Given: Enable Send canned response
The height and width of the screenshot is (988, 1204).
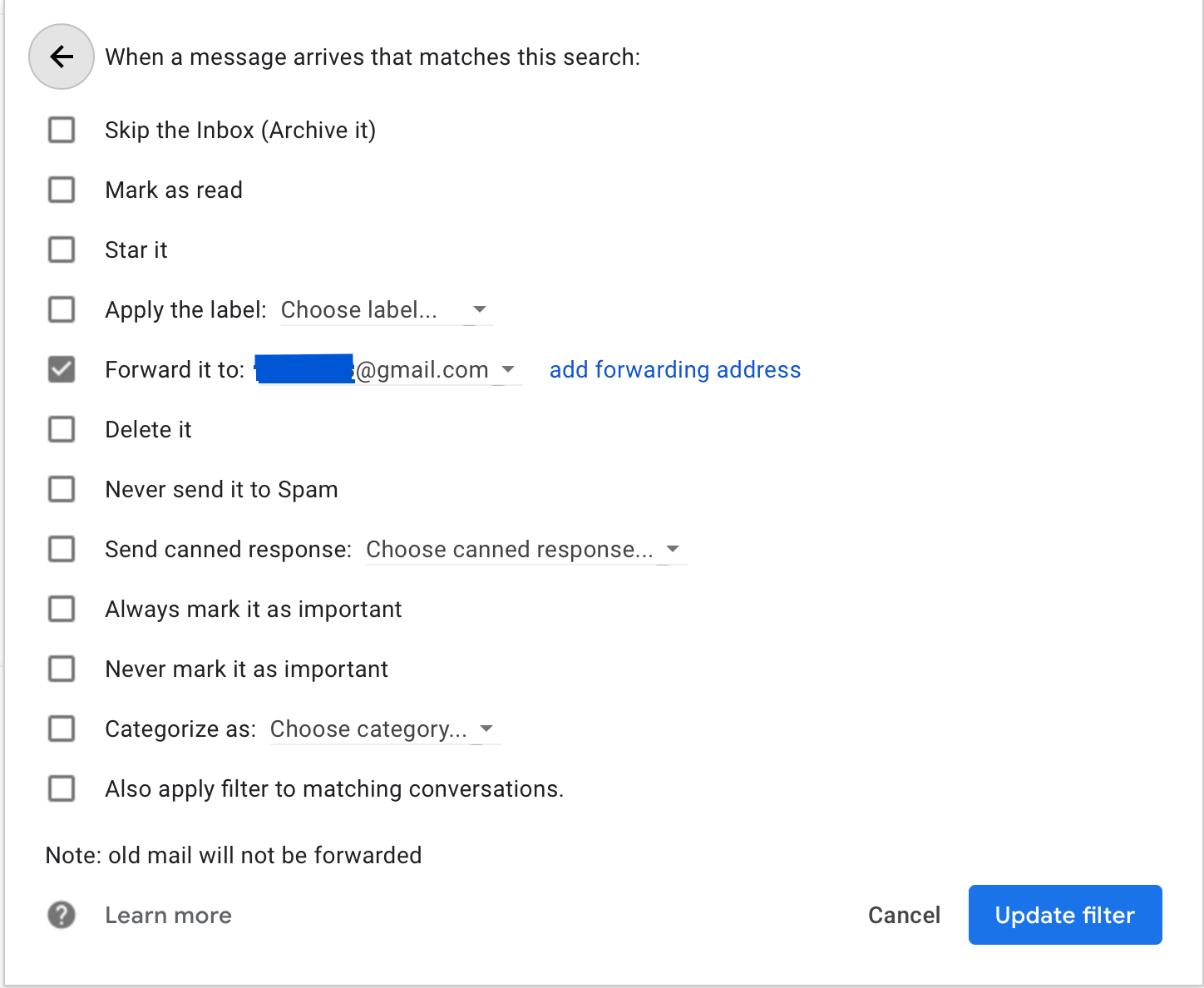Looking at the screenshot, I should click(x=61, y=549).
